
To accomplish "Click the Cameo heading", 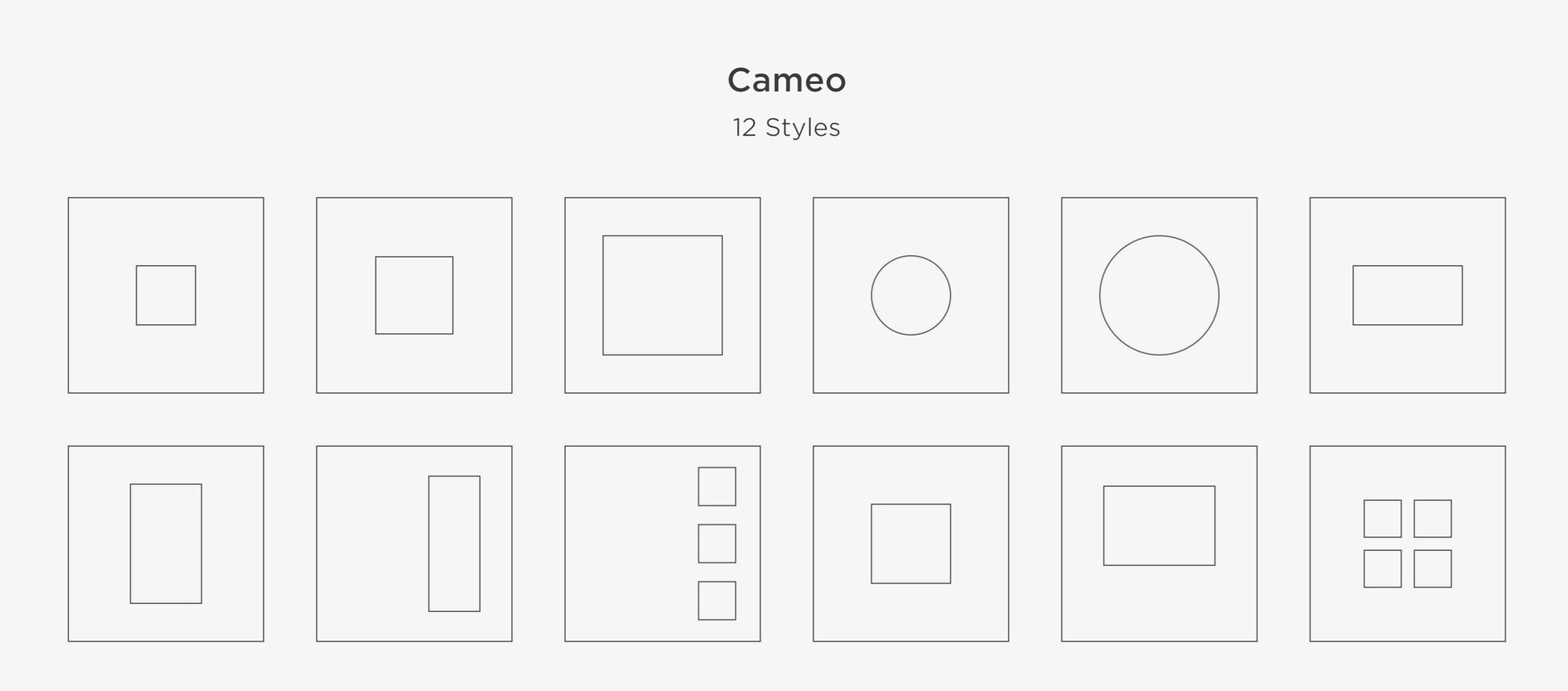I will pyautogui.click(x=786, y=80).
